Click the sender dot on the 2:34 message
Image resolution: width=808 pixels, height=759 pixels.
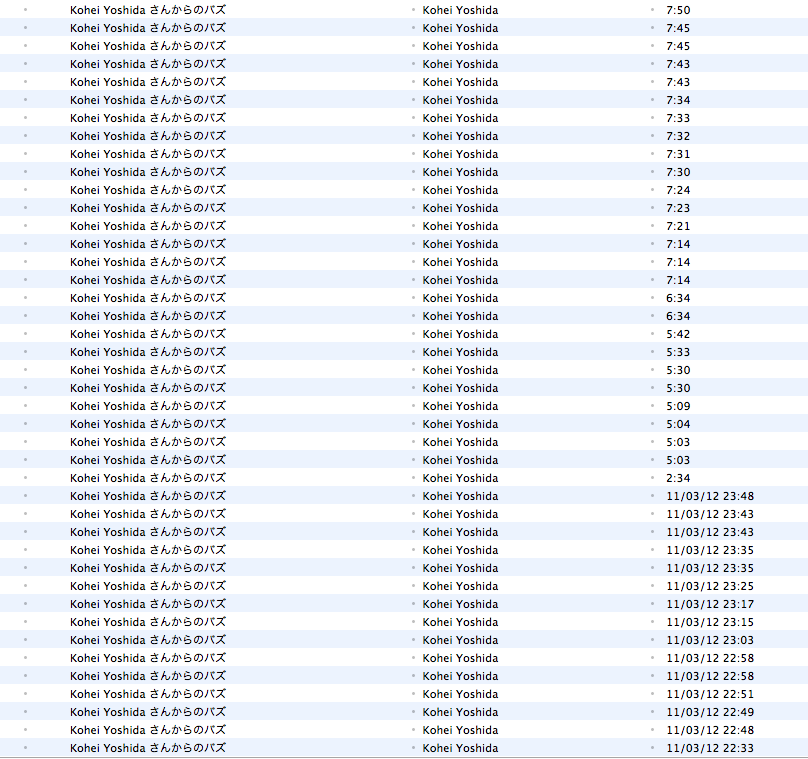(x=413, y=478)
